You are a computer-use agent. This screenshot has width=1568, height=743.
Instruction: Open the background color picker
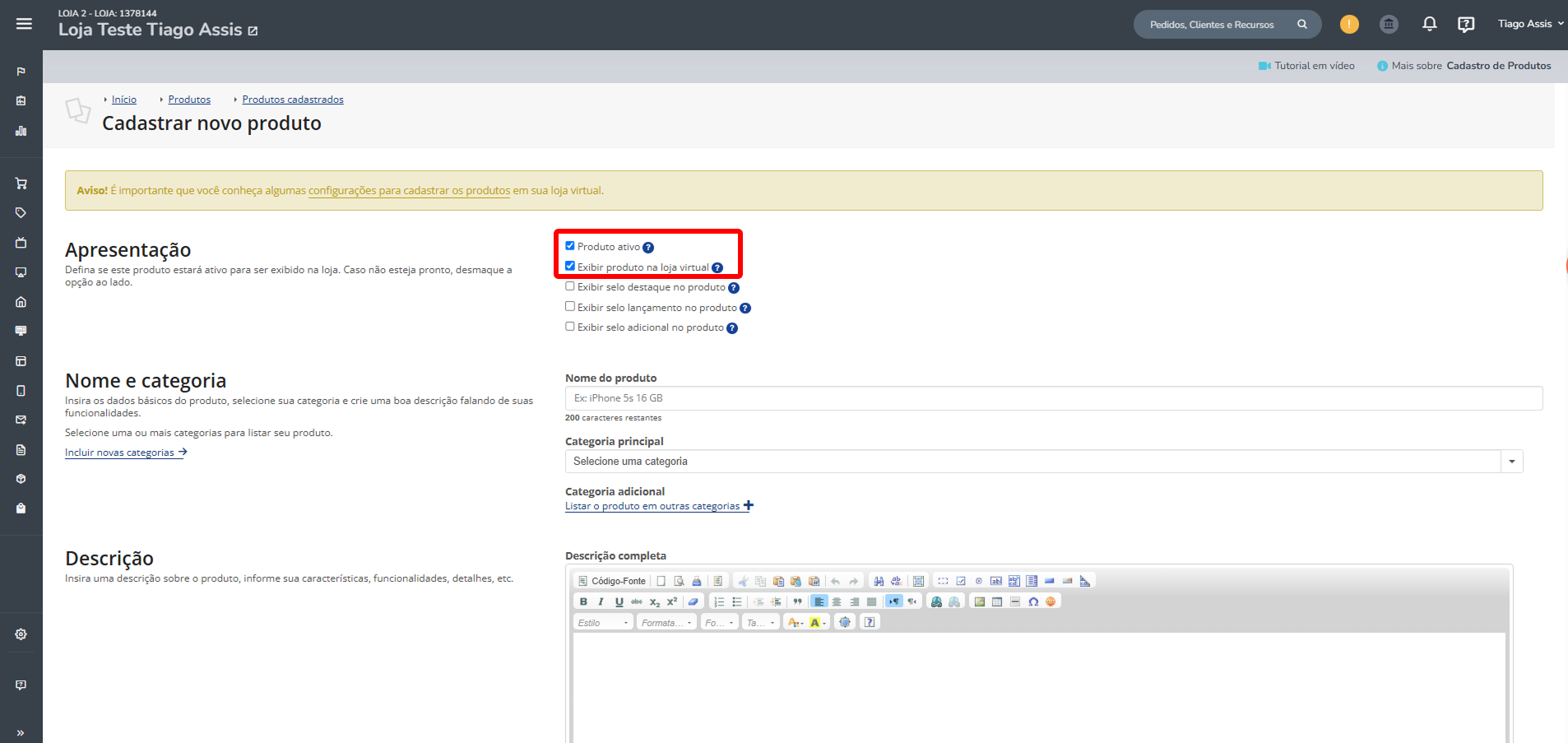point(818,622)
